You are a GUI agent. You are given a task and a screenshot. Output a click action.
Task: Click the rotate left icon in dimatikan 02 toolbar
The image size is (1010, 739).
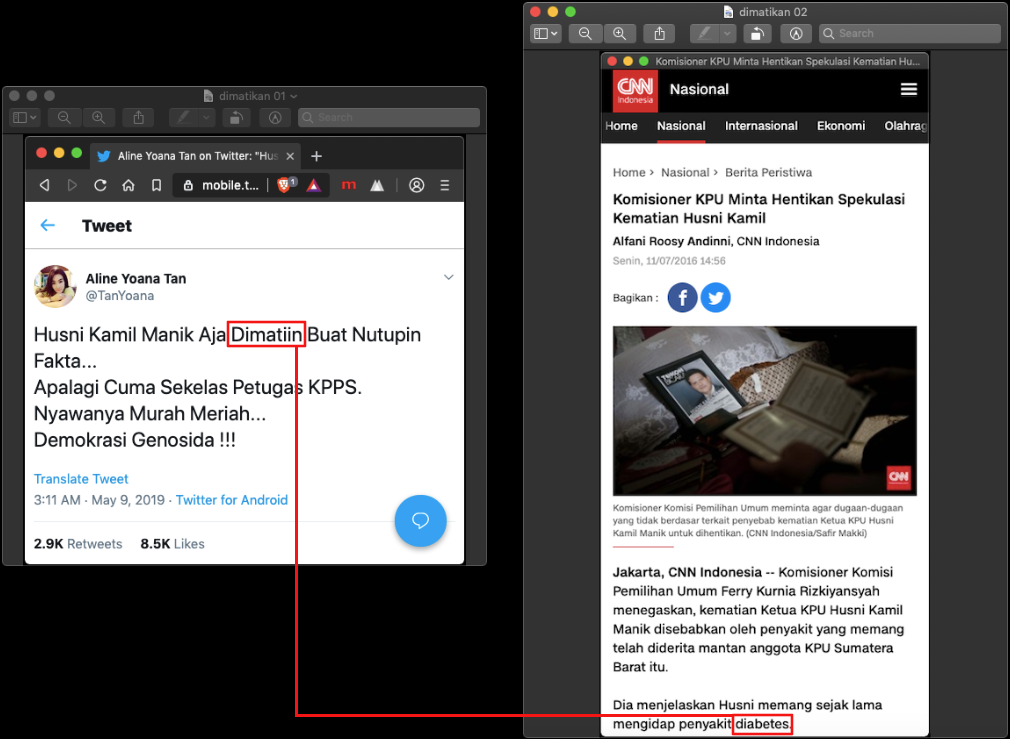[758, 33]
